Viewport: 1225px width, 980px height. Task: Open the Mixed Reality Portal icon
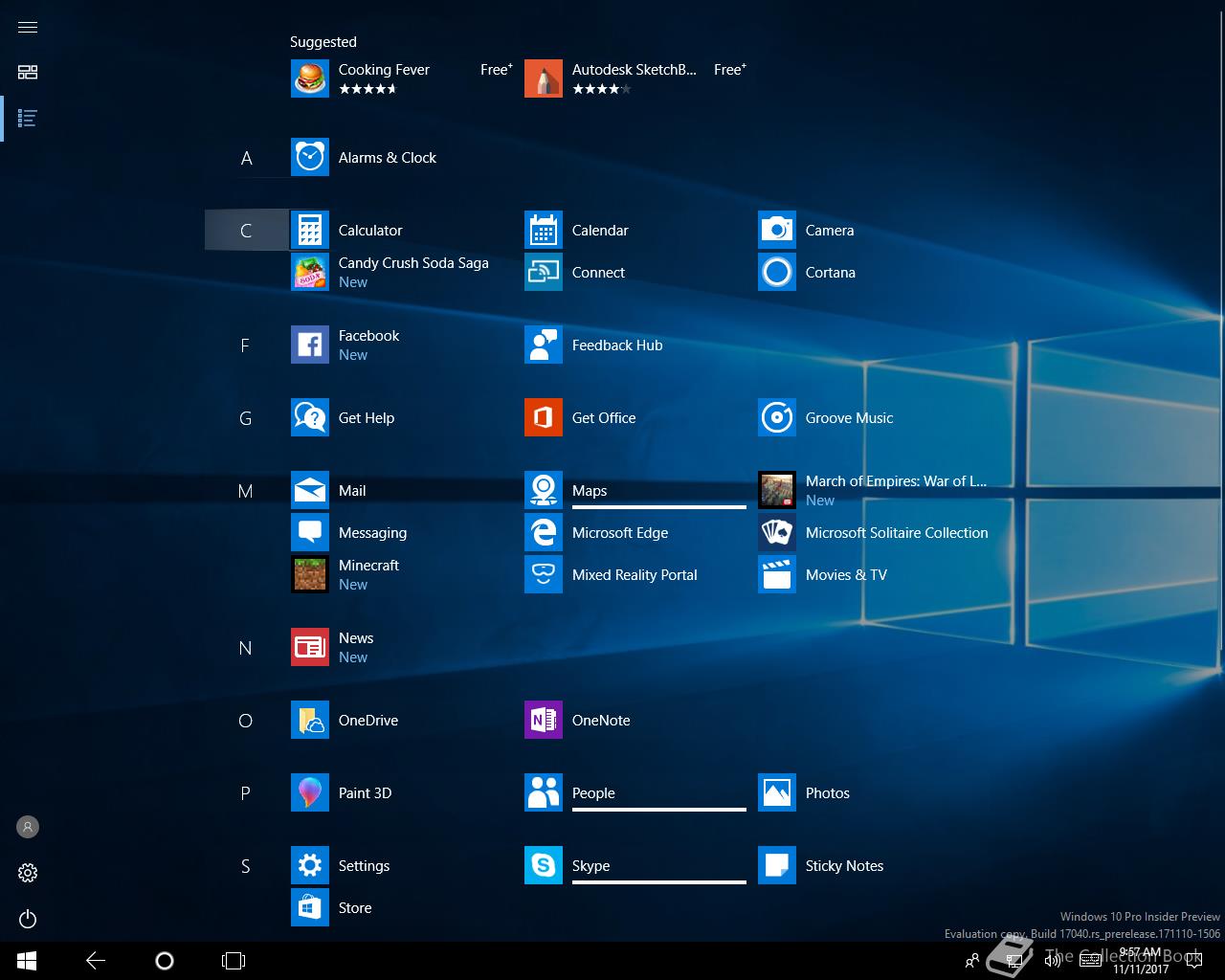(543, 574)
